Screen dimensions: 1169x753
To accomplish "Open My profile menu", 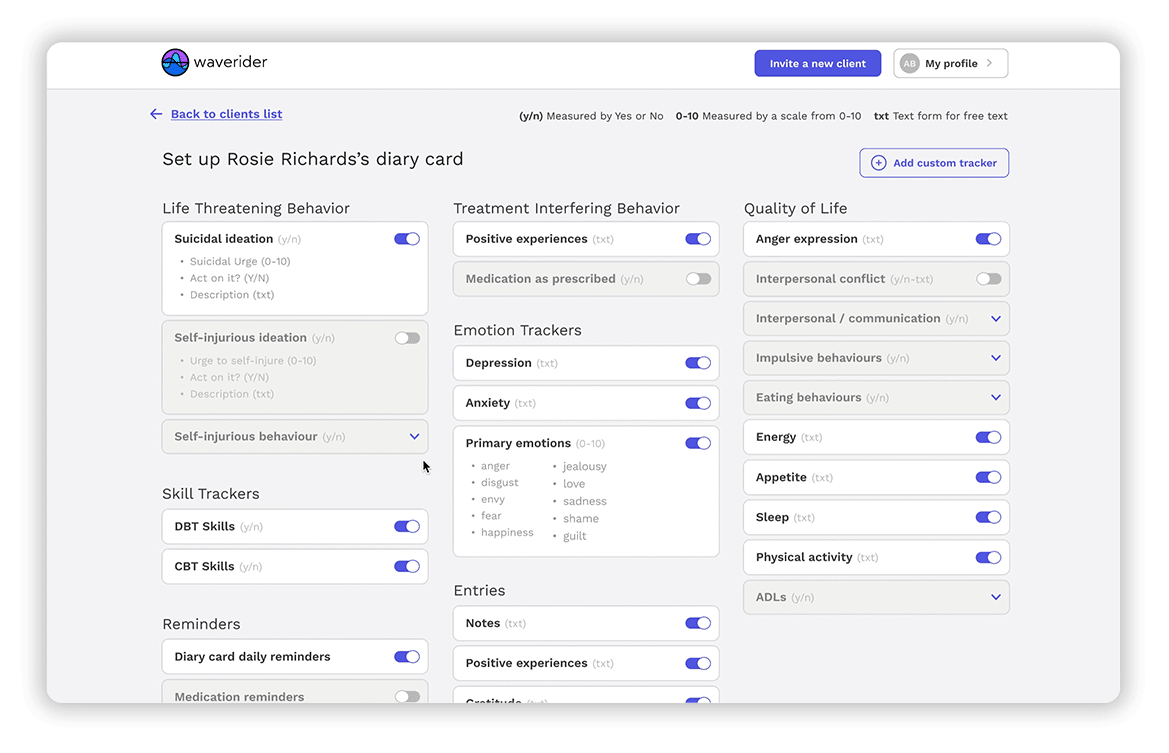I will [951, 63].
